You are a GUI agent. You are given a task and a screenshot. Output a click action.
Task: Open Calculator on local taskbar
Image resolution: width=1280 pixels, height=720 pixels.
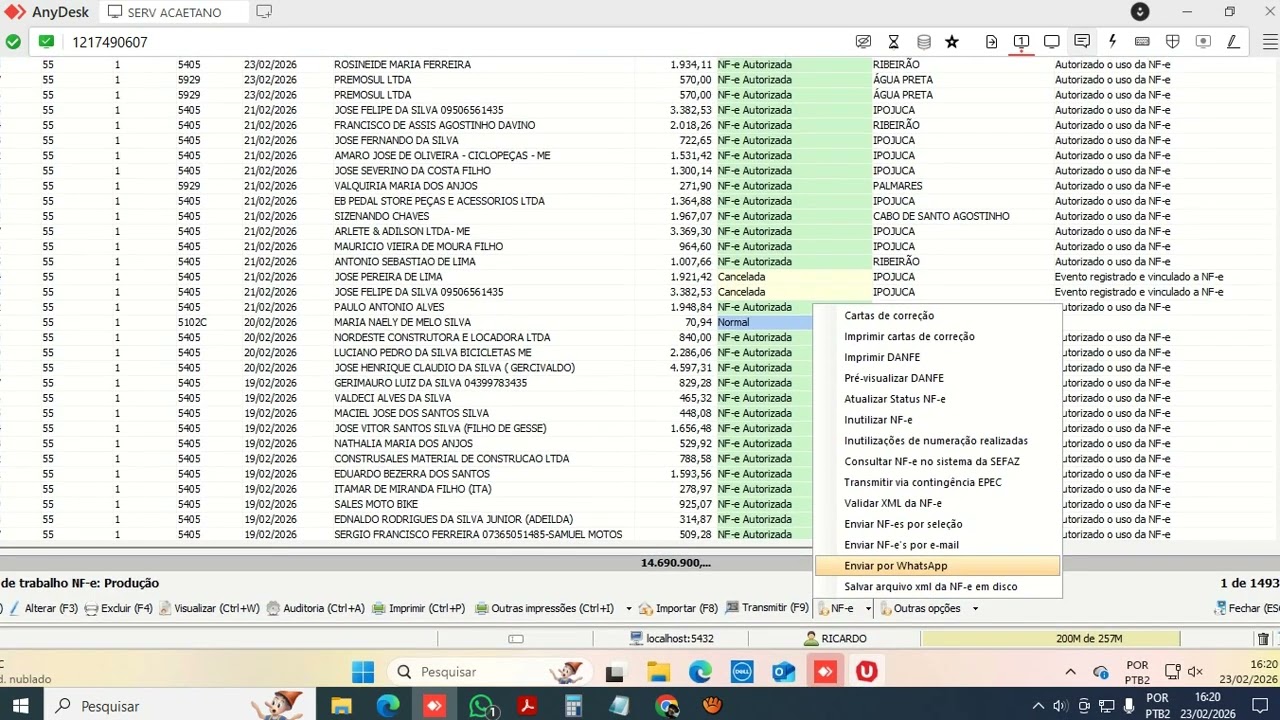tap(573, 706)
